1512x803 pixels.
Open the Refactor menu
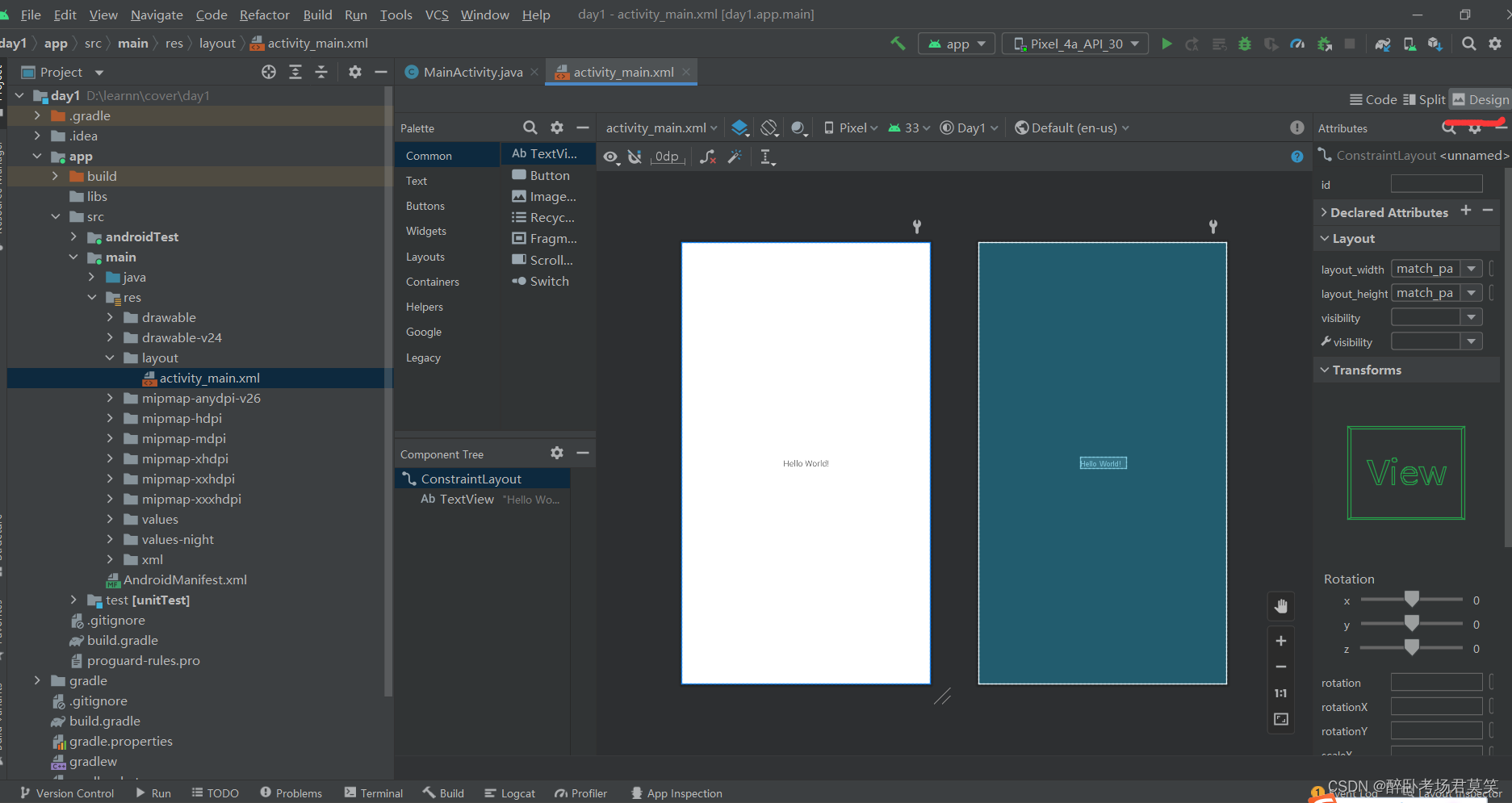click(264, 15)
